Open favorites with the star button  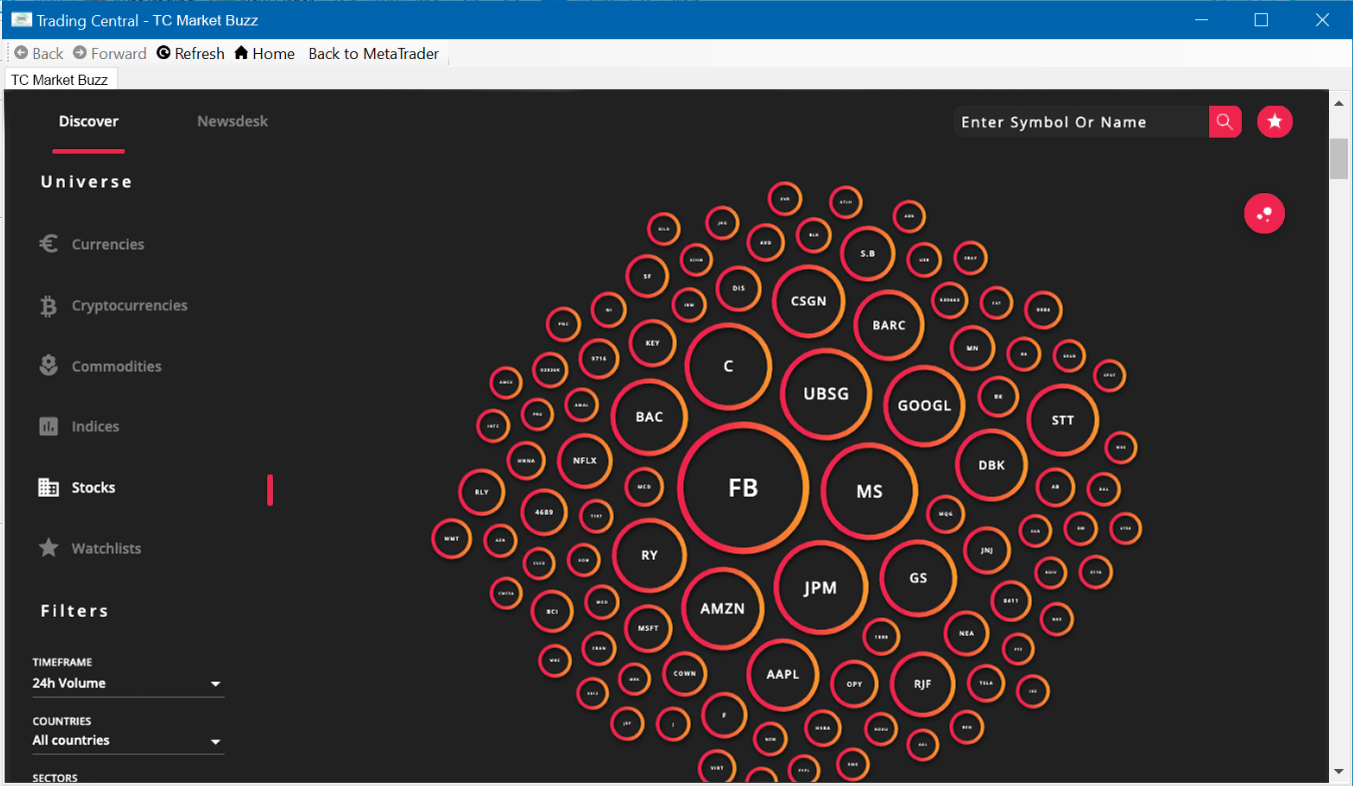point(1275,122)
